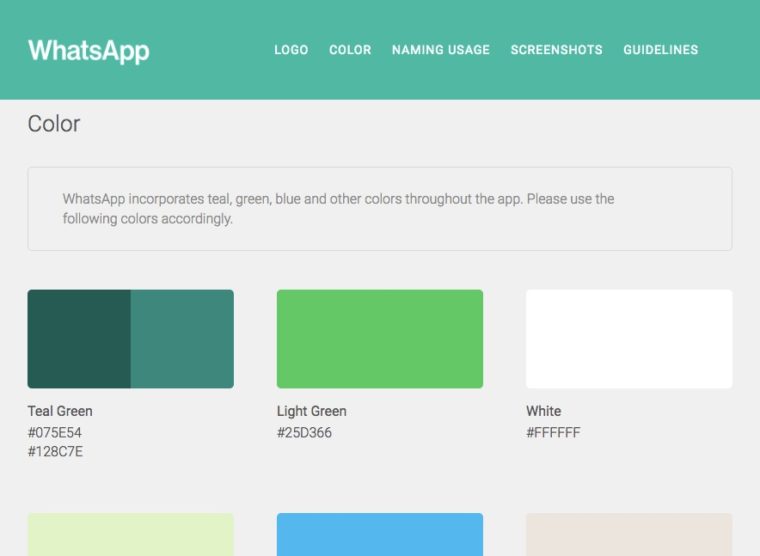Click the #075E54 hex code
The height and width of the screenshot is (556, 760).
[x=55, y=432]
